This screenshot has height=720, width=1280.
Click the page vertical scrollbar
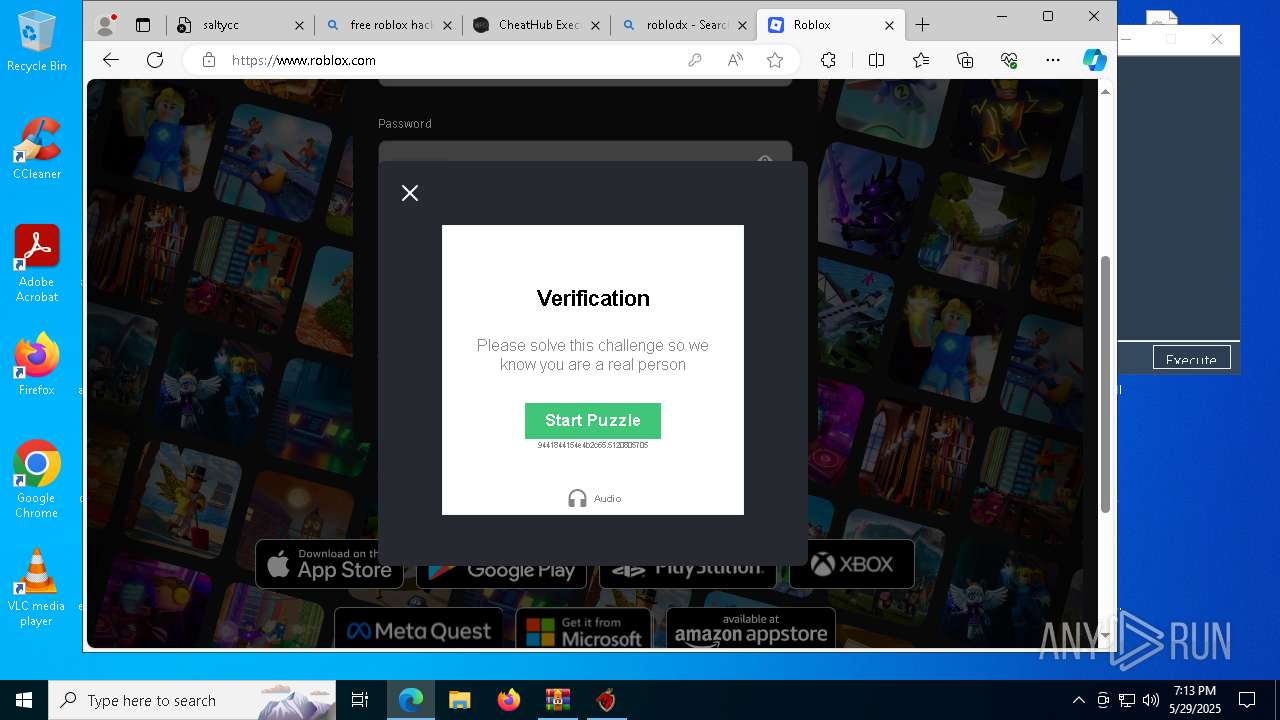coord(1105,385)
